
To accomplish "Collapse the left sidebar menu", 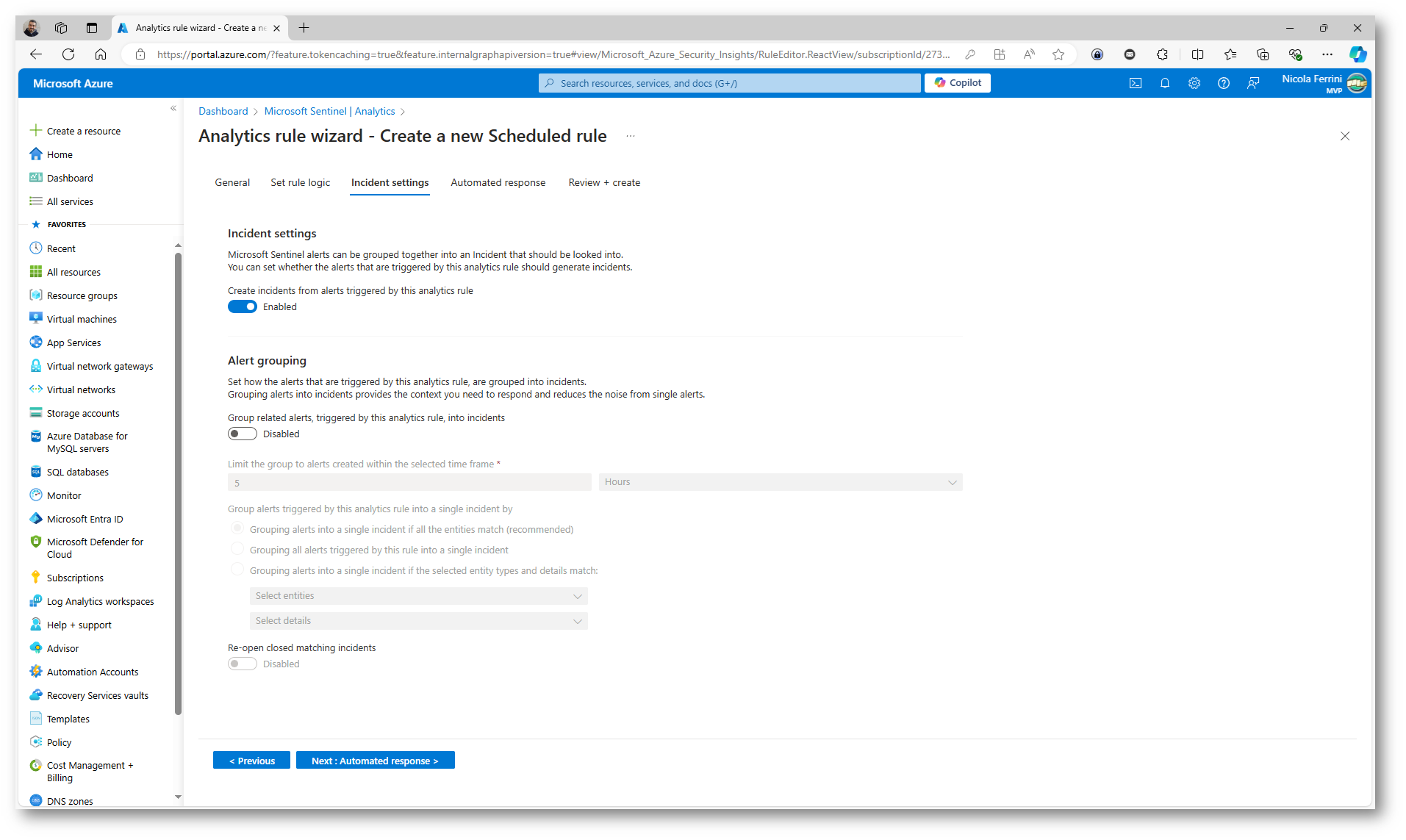I will tap(173, 109).
